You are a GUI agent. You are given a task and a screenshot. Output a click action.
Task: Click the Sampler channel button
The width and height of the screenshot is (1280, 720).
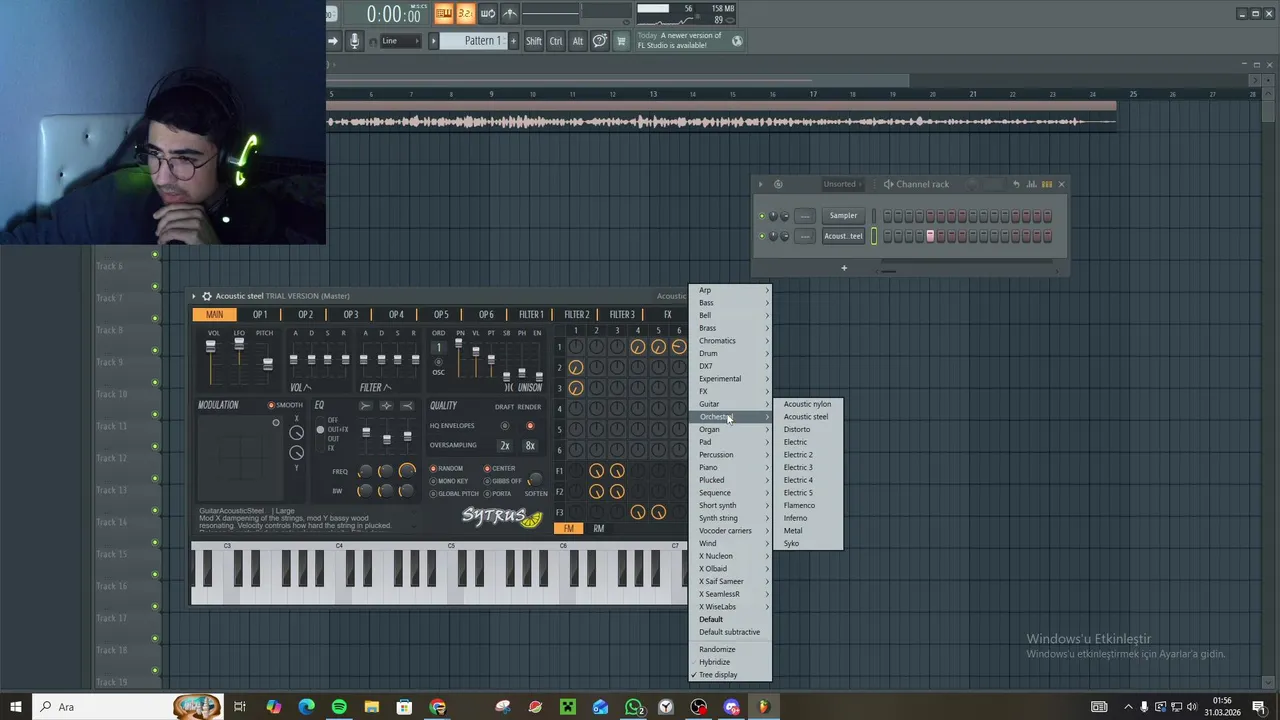(x=843, y=216)
